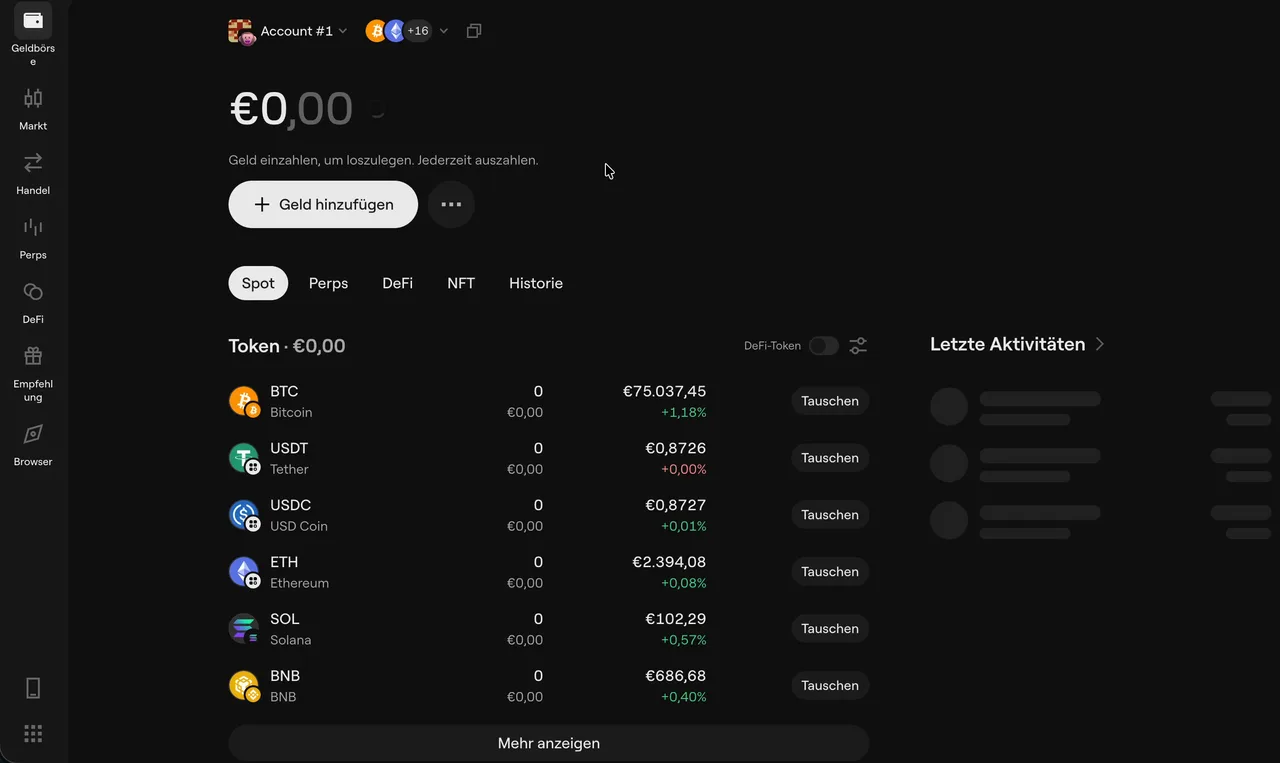Switch to the DeFi tab above tokens
This screenshot has height=763, width=1280.
(x=397, y=283)
